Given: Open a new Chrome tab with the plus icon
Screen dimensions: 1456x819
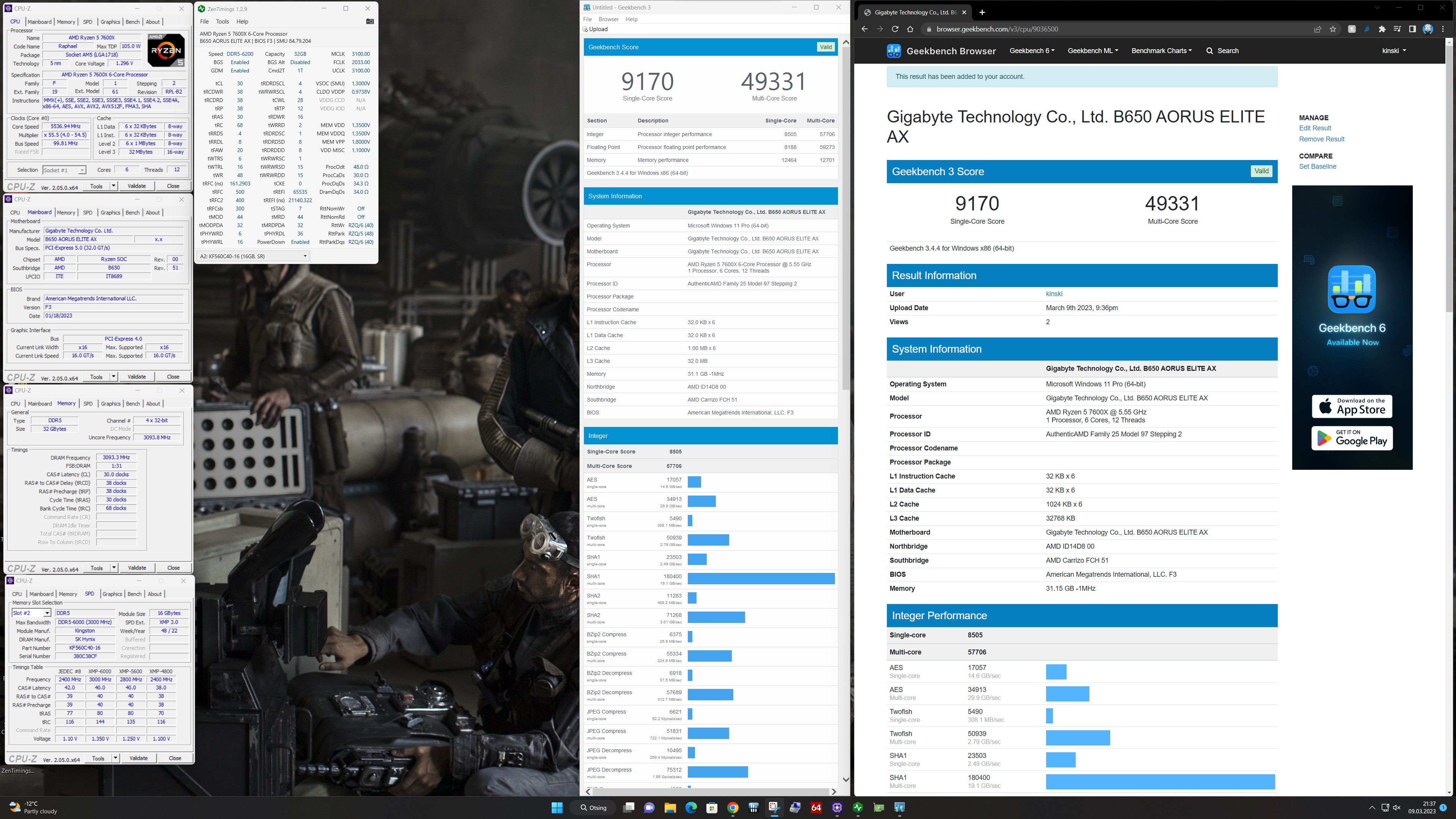Looking at the screenshot, I should coord(982,13).
